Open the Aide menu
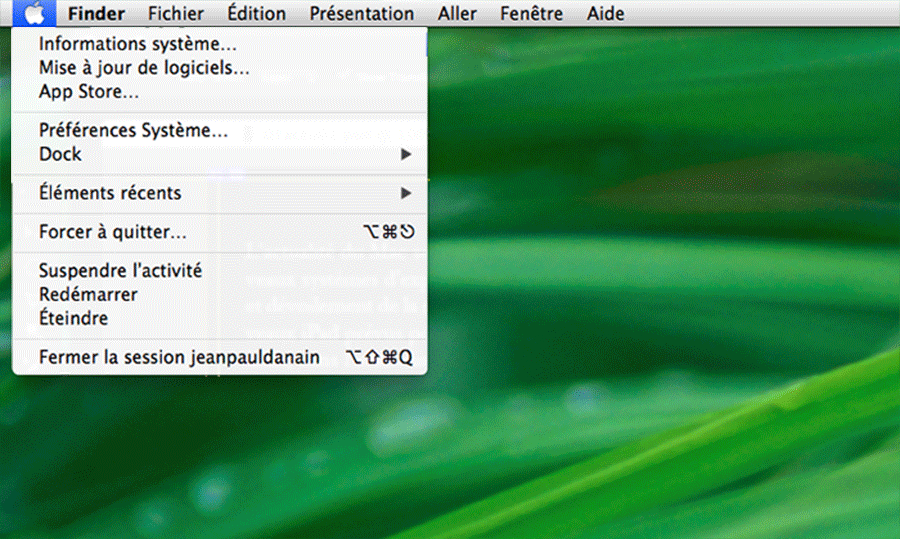Viewport: 900px width, 539px height. pos(605,14)
